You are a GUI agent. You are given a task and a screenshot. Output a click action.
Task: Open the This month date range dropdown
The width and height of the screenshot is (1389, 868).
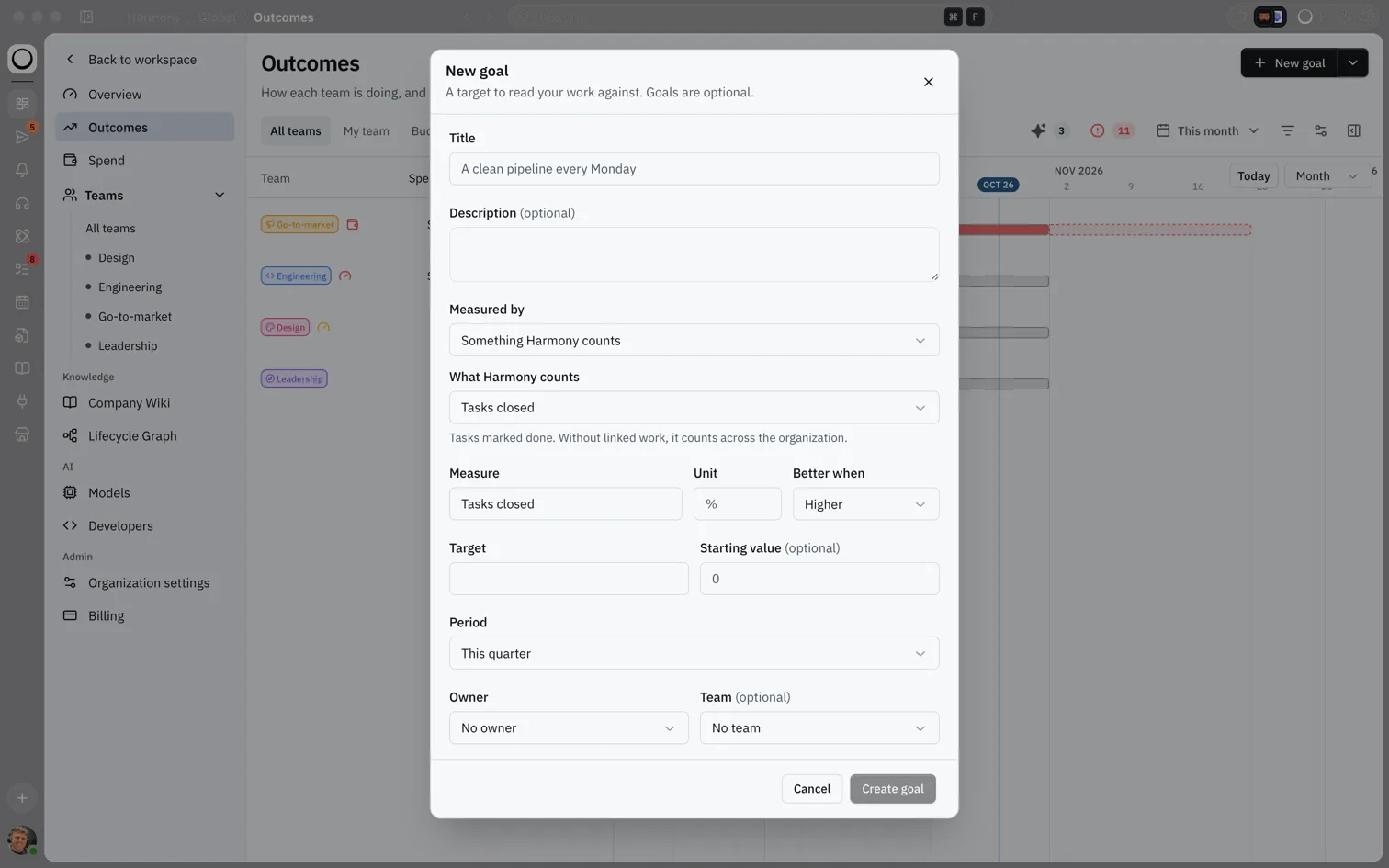click(1207, 130)
